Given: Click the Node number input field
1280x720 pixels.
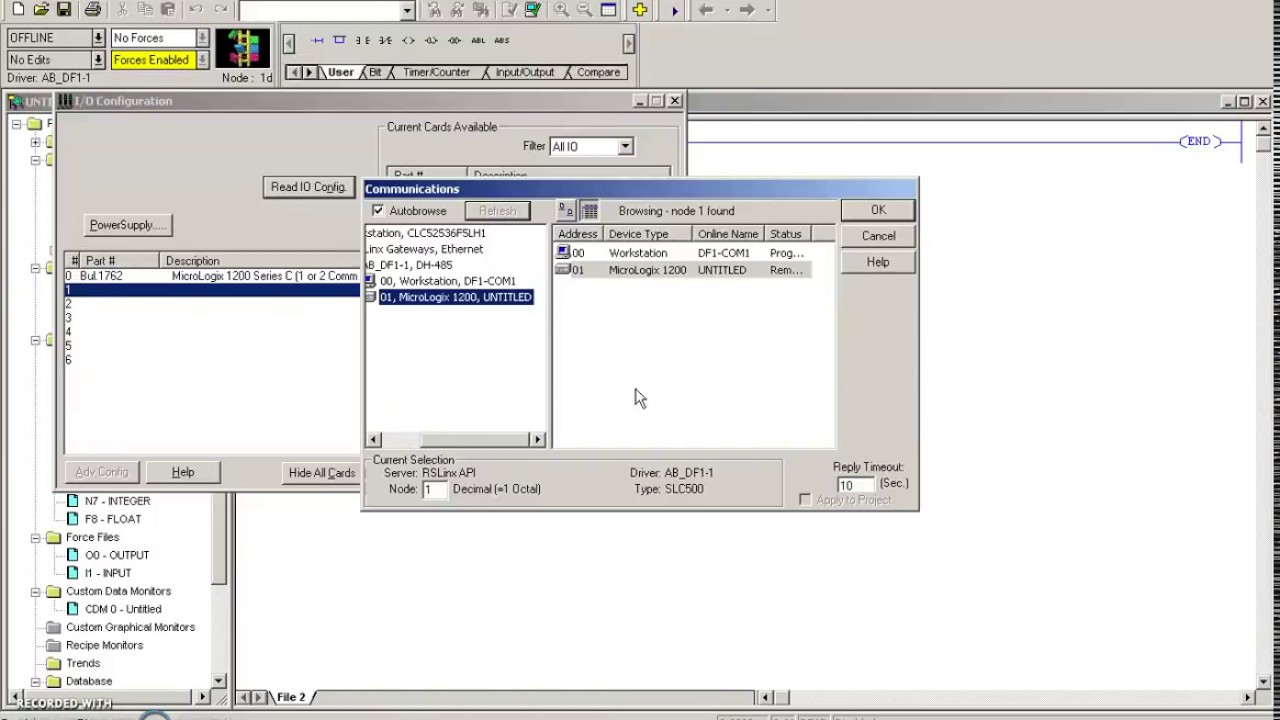Looking at the screenshot, I should pos(434,490).
